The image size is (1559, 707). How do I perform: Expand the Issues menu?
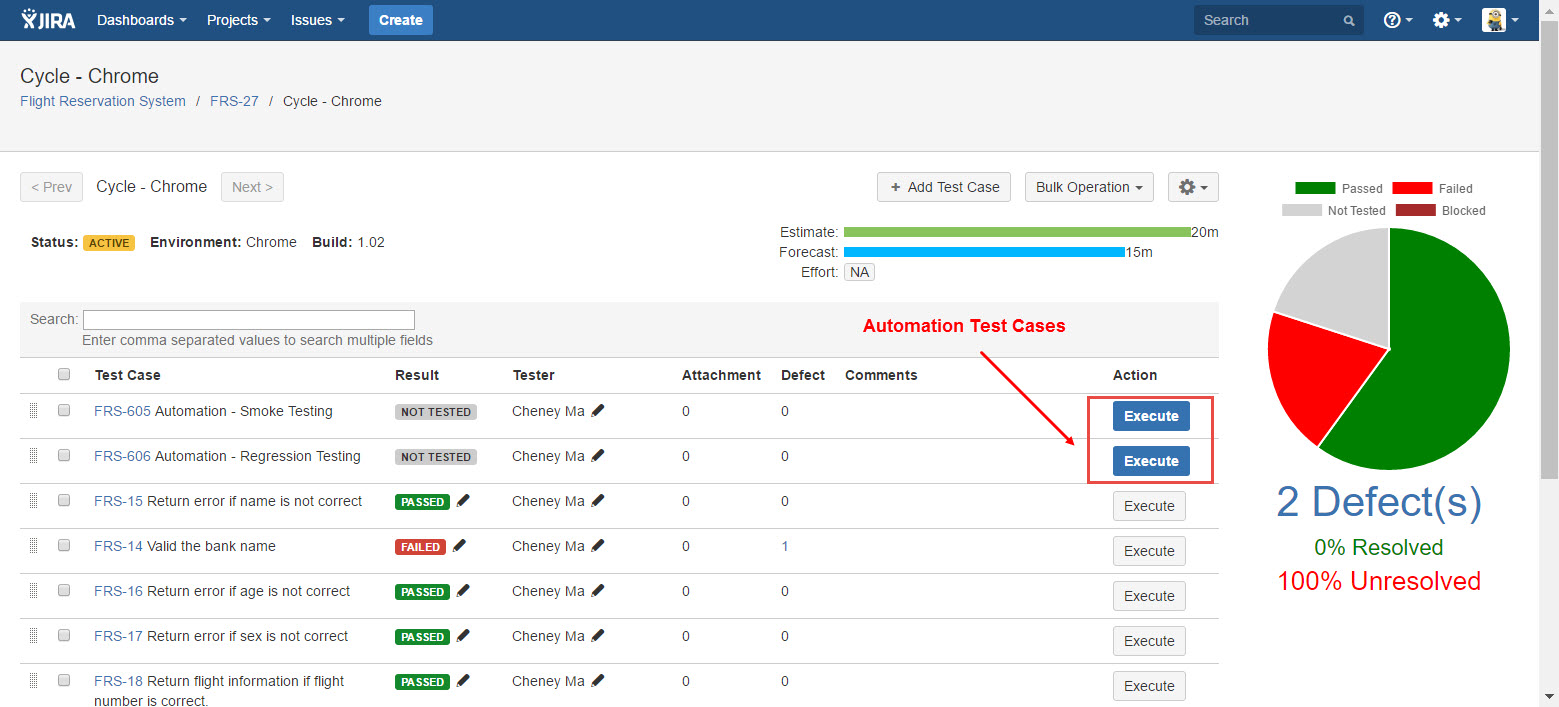(x=317, y=20)
